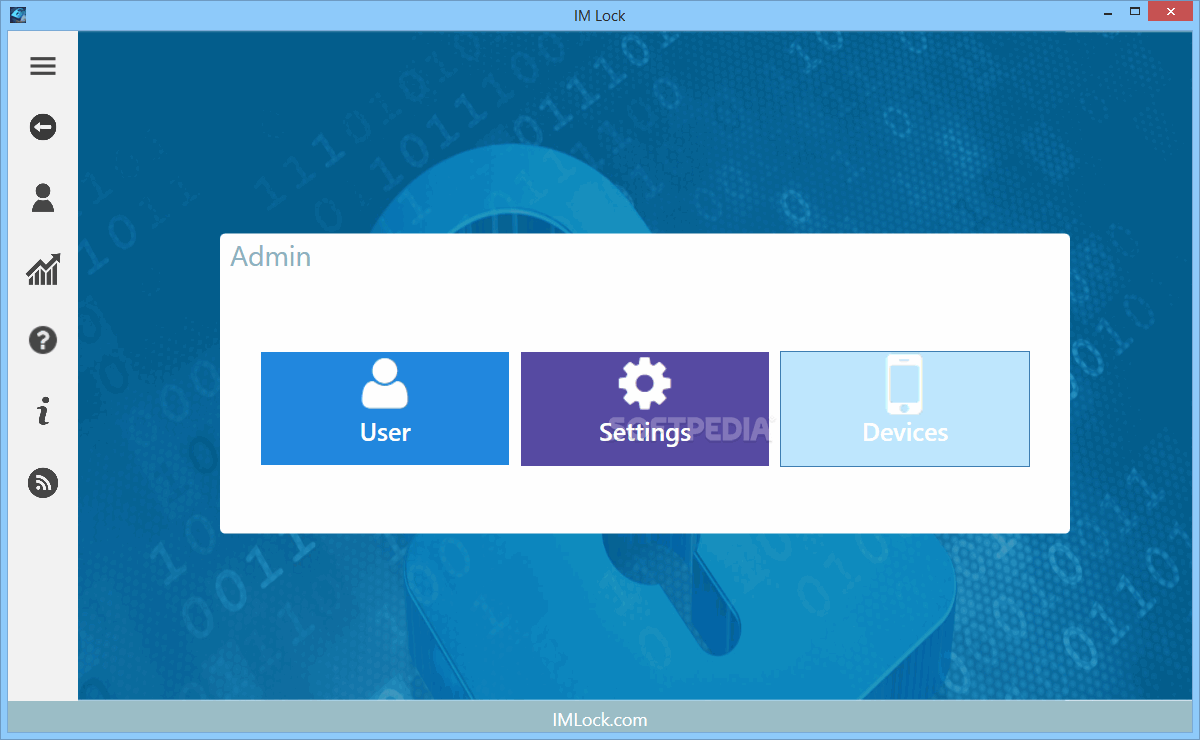Open the statistics chart icon in sidebar
This screenshot has height=740, width=1200.
pyautogui.click(x=43, y=269)
